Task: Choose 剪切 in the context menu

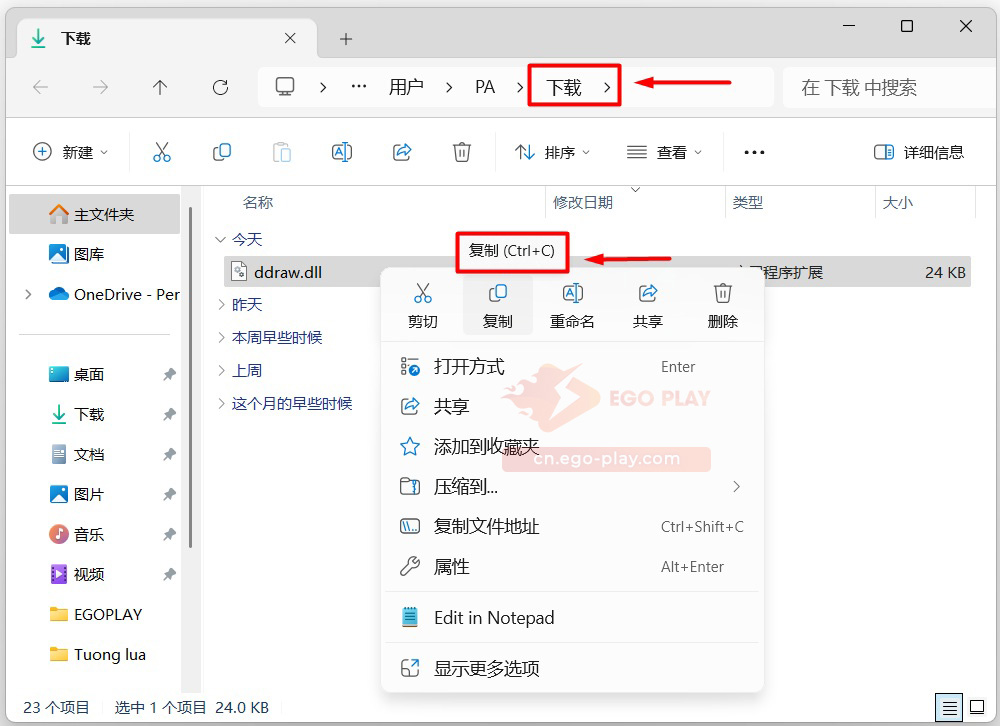Action: tap(423, 306)
